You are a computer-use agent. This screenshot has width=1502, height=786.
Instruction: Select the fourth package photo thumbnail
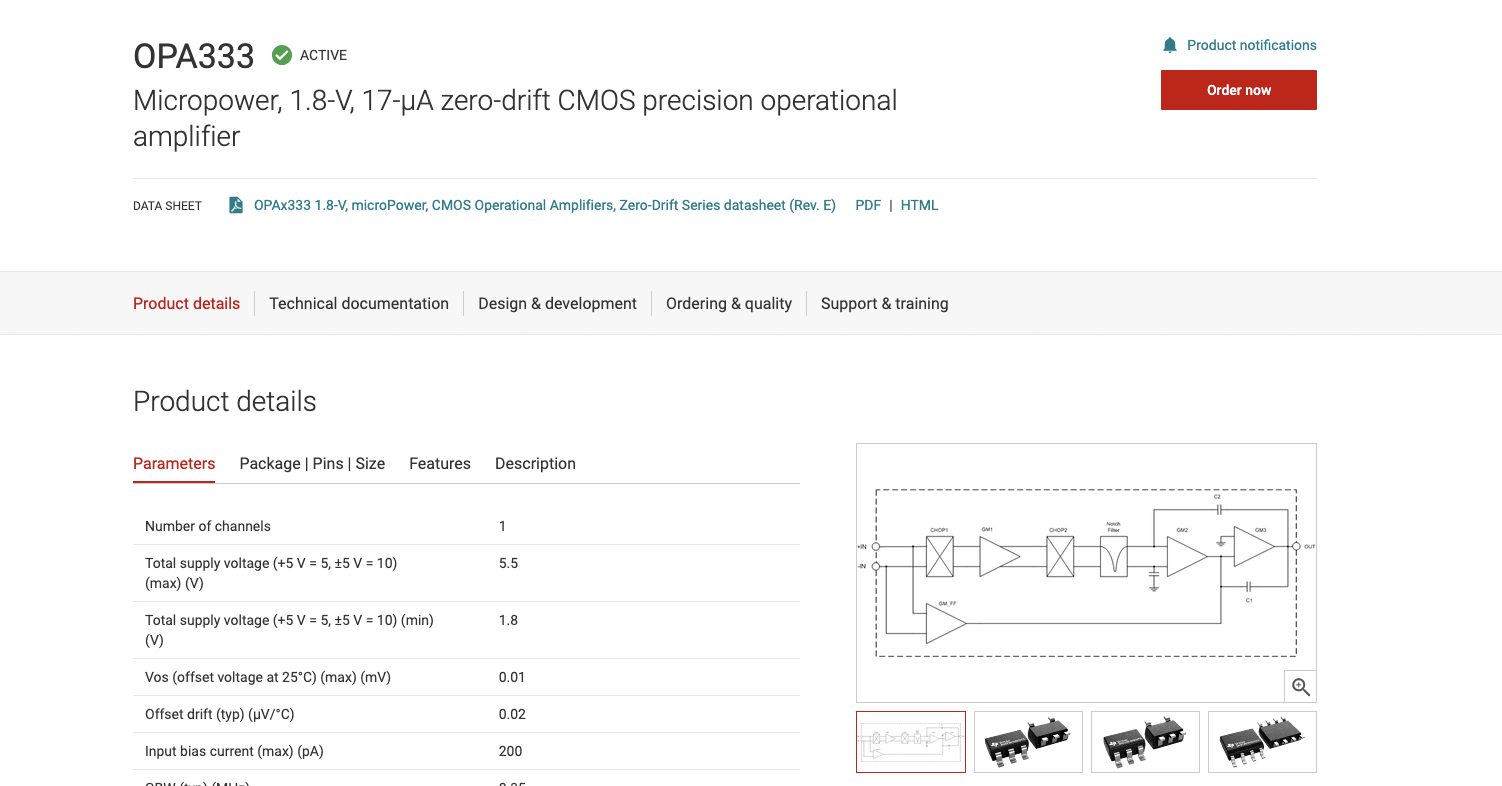click(x=1262, y=742)
